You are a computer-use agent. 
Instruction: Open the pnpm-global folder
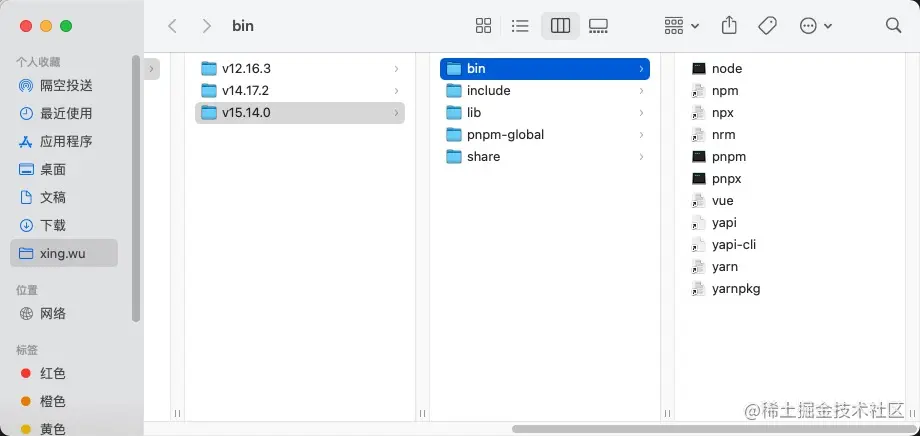505,135
